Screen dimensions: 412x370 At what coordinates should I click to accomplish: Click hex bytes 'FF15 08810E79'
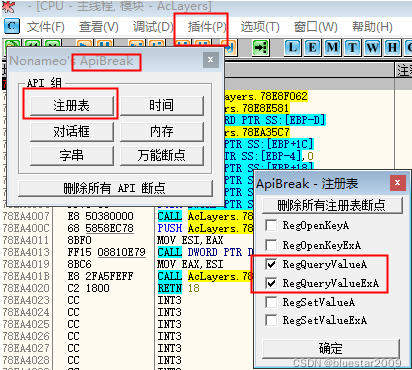[x=107, y=252]
